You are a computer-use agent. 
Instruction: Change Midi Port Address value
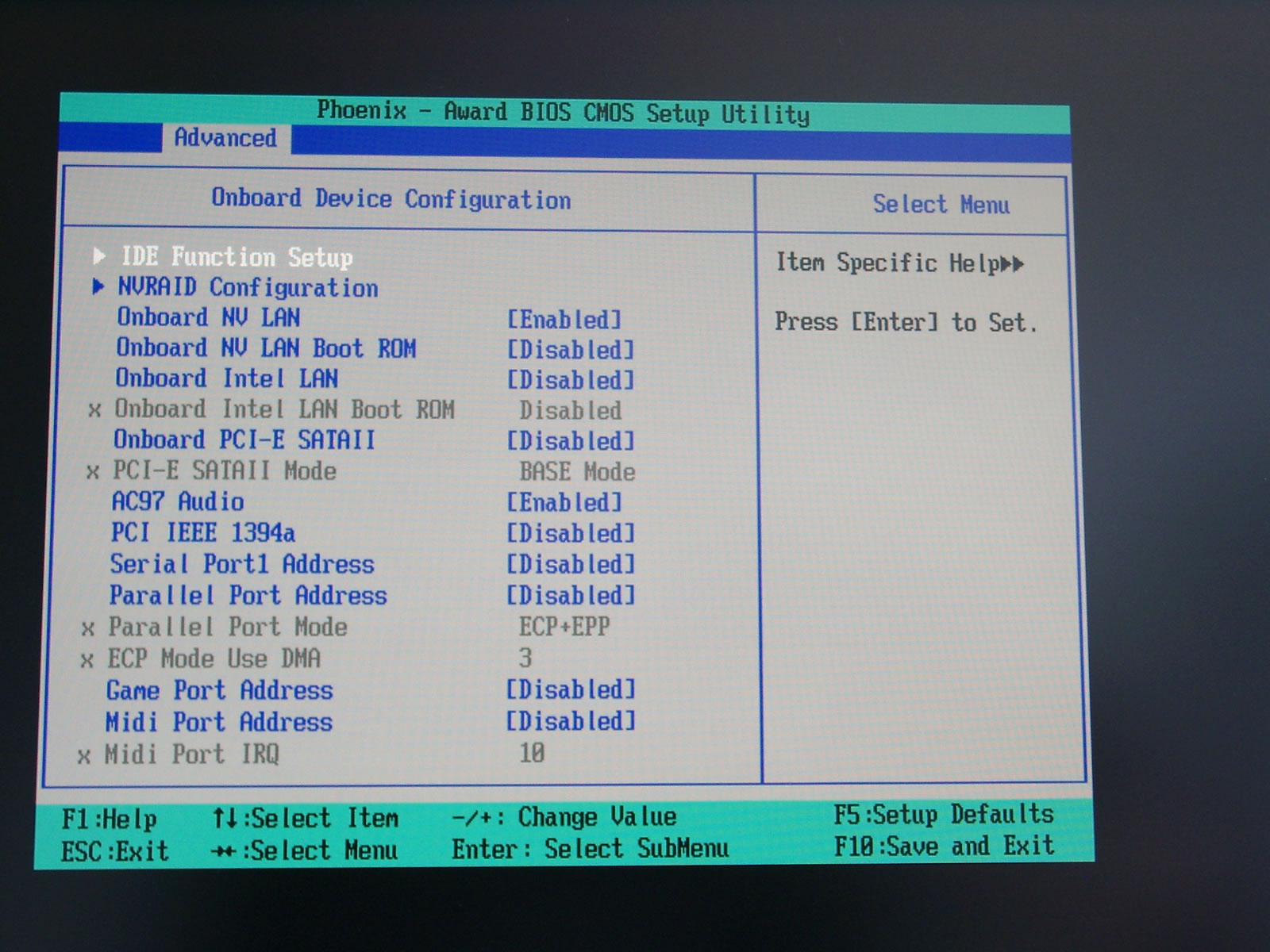coord(571,721)
